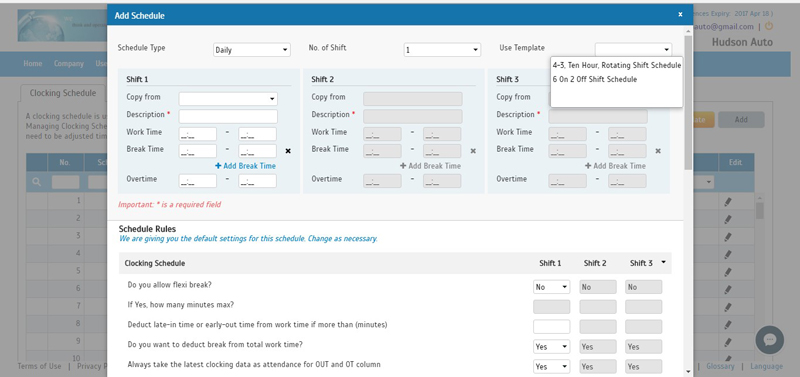Open the No. of Shift dropdown

442,50
